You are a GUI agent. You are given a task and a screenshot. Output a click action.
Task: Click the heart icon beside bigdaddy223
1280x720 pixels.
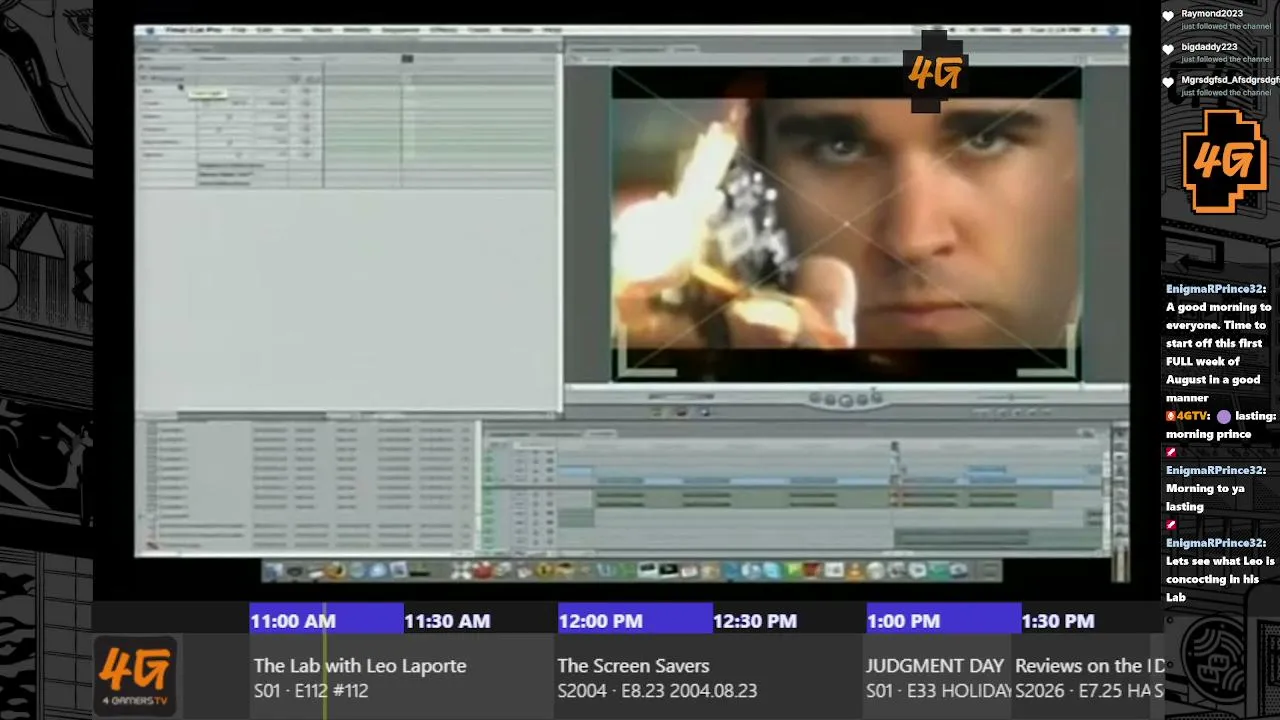pos(1168,49)
